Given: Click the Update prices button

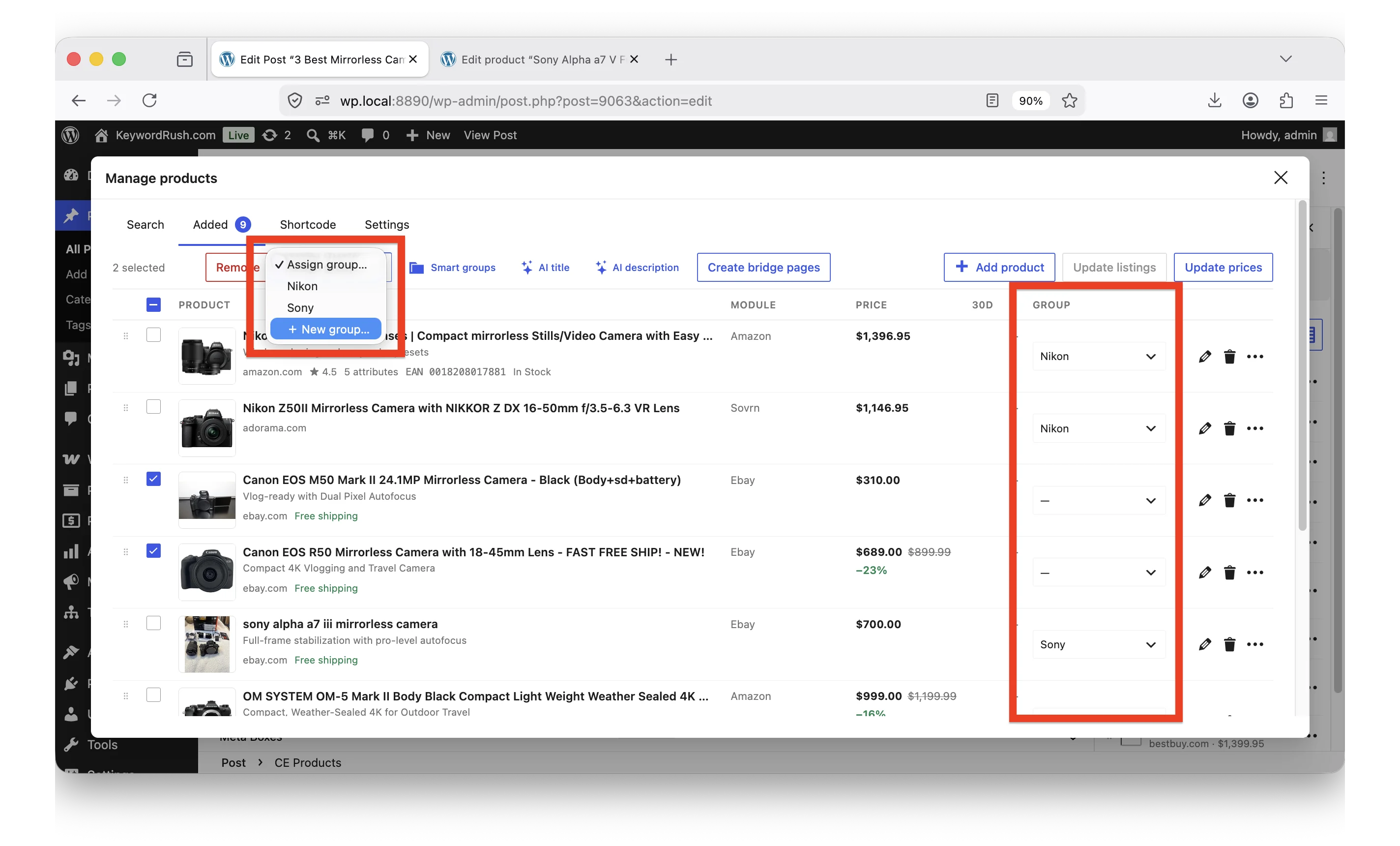Looking at the screenshot, I should (x=1223, y=267).
